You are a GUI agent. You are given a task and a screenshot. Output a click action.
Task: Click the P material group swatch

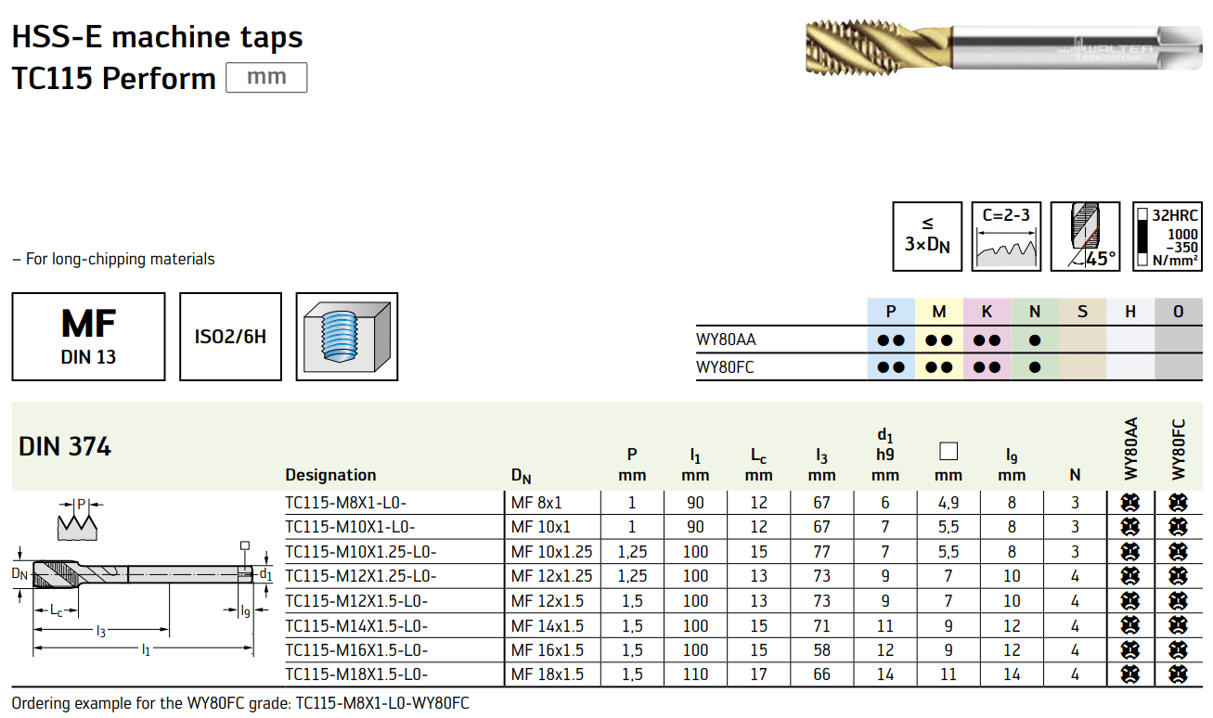click(890, 312)
